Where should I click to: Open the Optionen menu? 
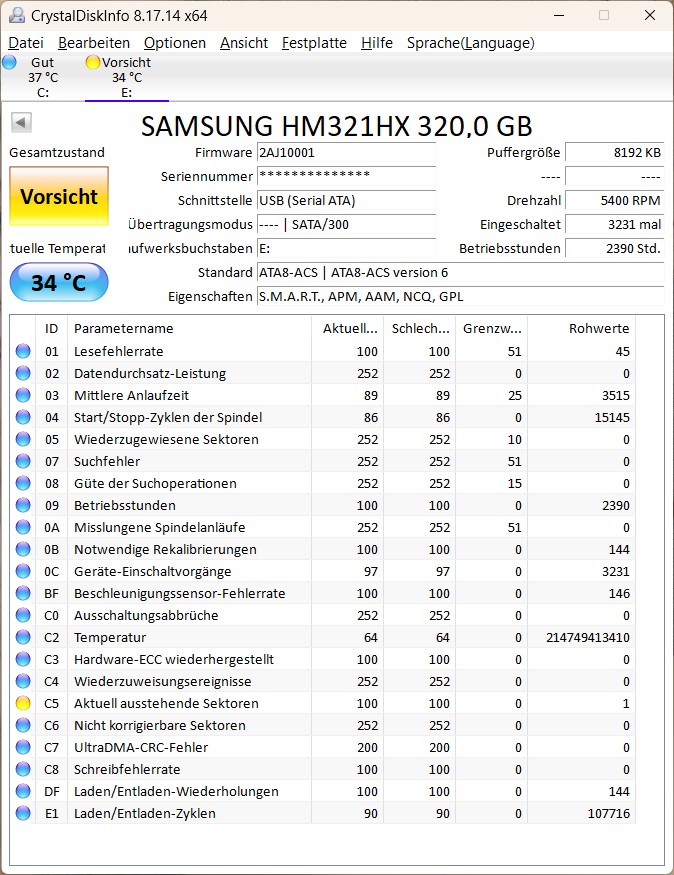(175, 43)
